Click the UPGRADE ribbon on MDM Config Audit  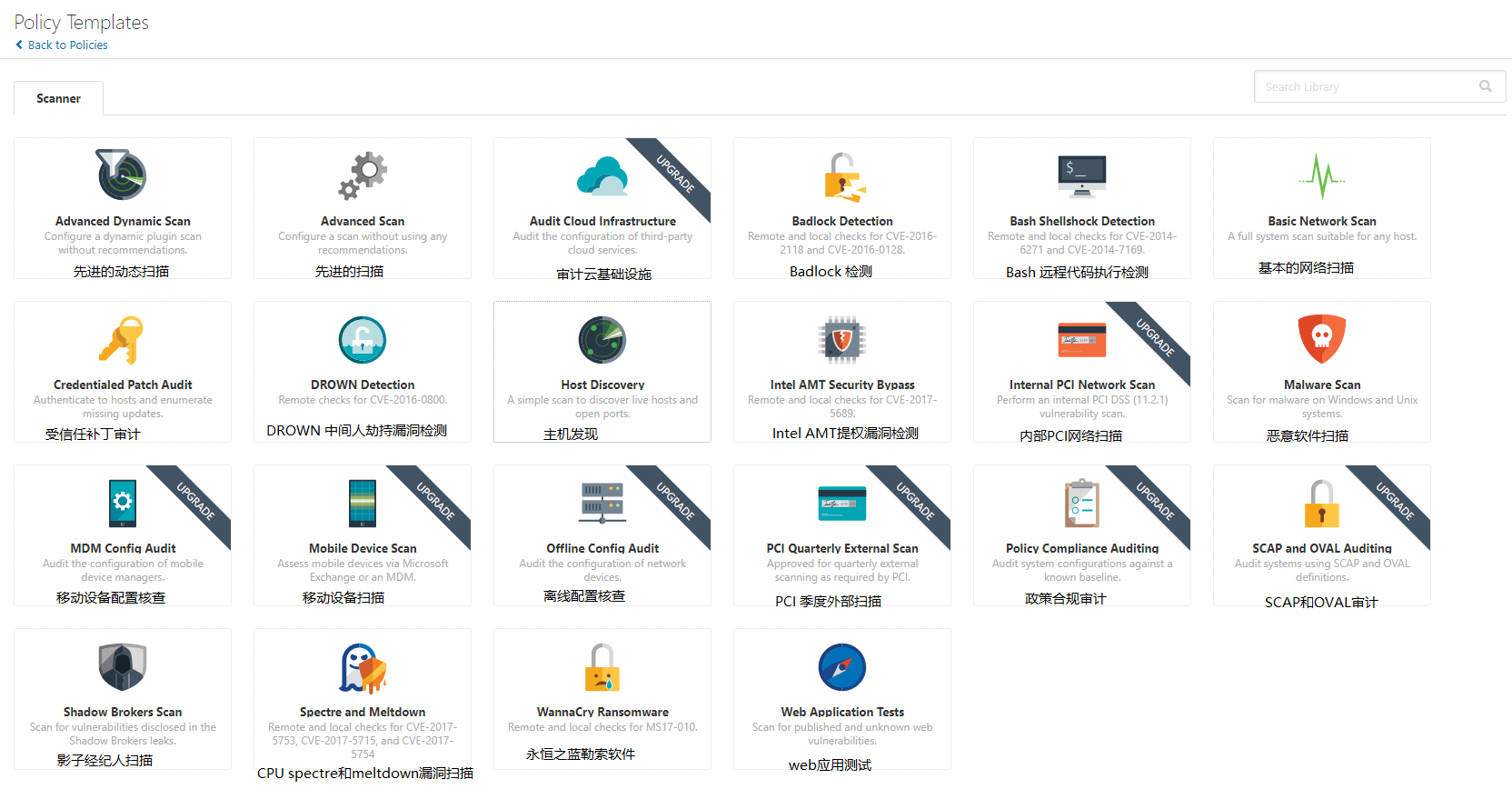[198, 500]
